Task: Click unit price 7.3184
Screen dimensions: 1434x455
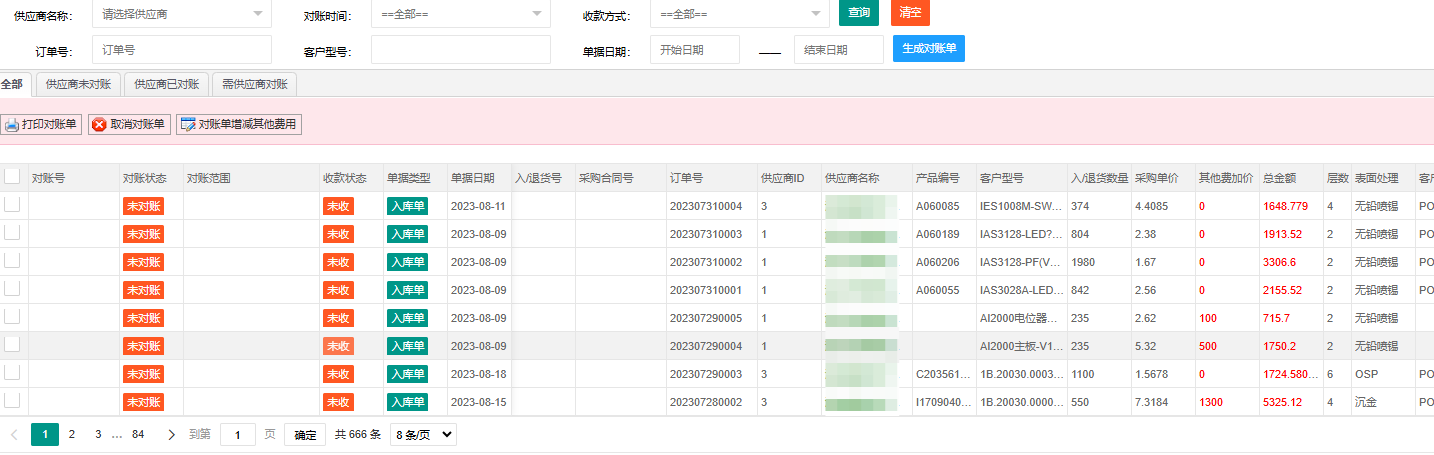Action: click(x=1151, y=402)
